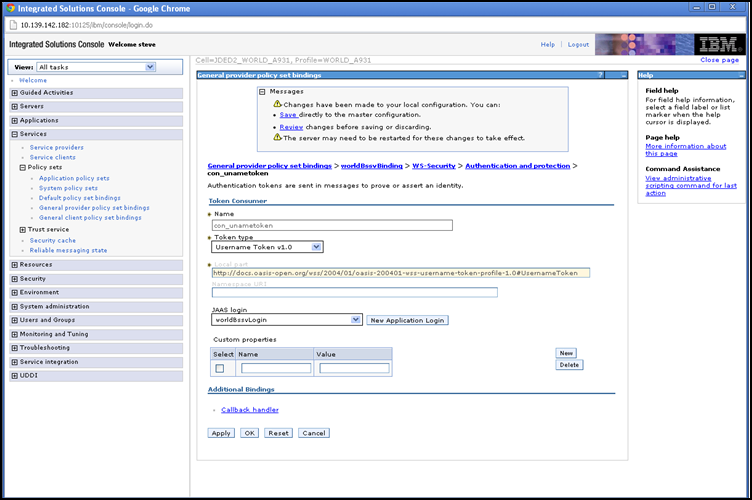Click the page icon in address bar

[x=13, y=25]
